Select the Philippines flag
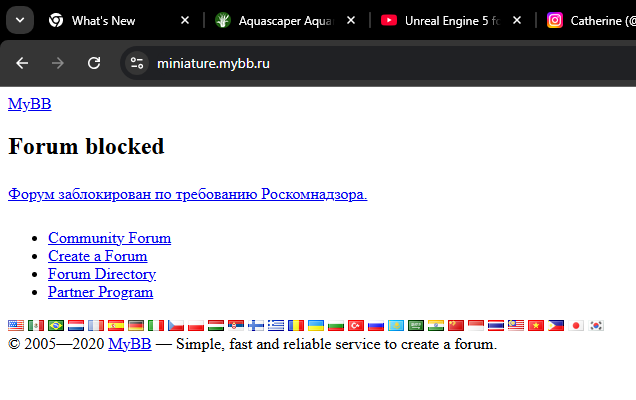Image resolution: width=636 pixels, height=400 pixels. point(556,325)
